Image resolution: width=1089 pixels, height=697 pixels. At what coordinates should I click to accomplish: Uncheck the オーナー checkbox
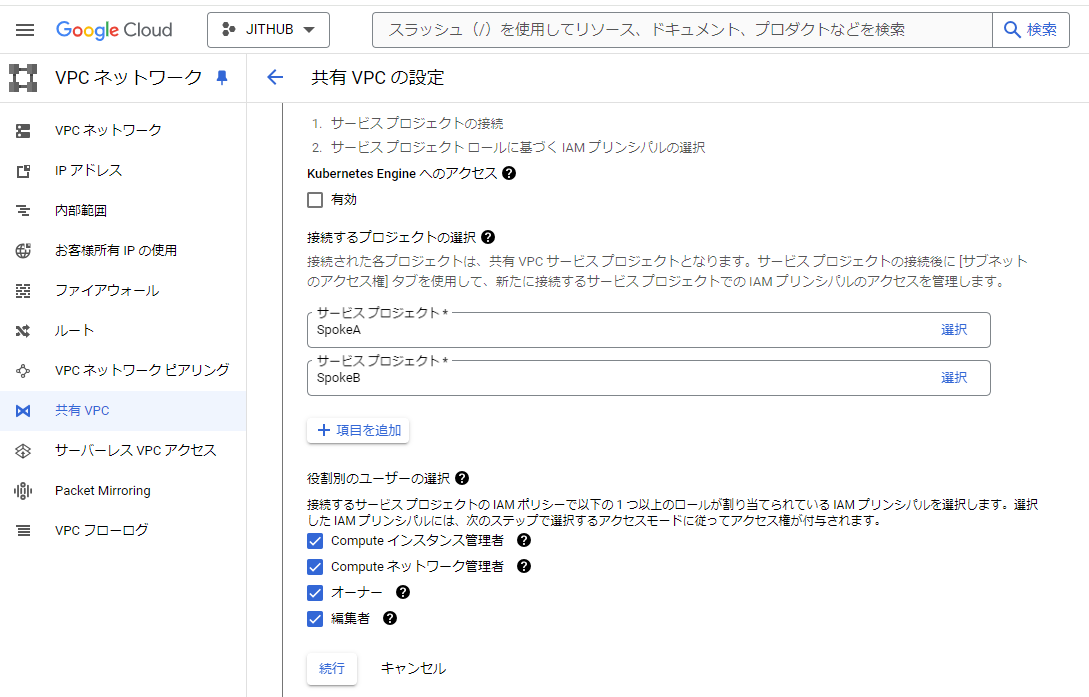point(315,592)
